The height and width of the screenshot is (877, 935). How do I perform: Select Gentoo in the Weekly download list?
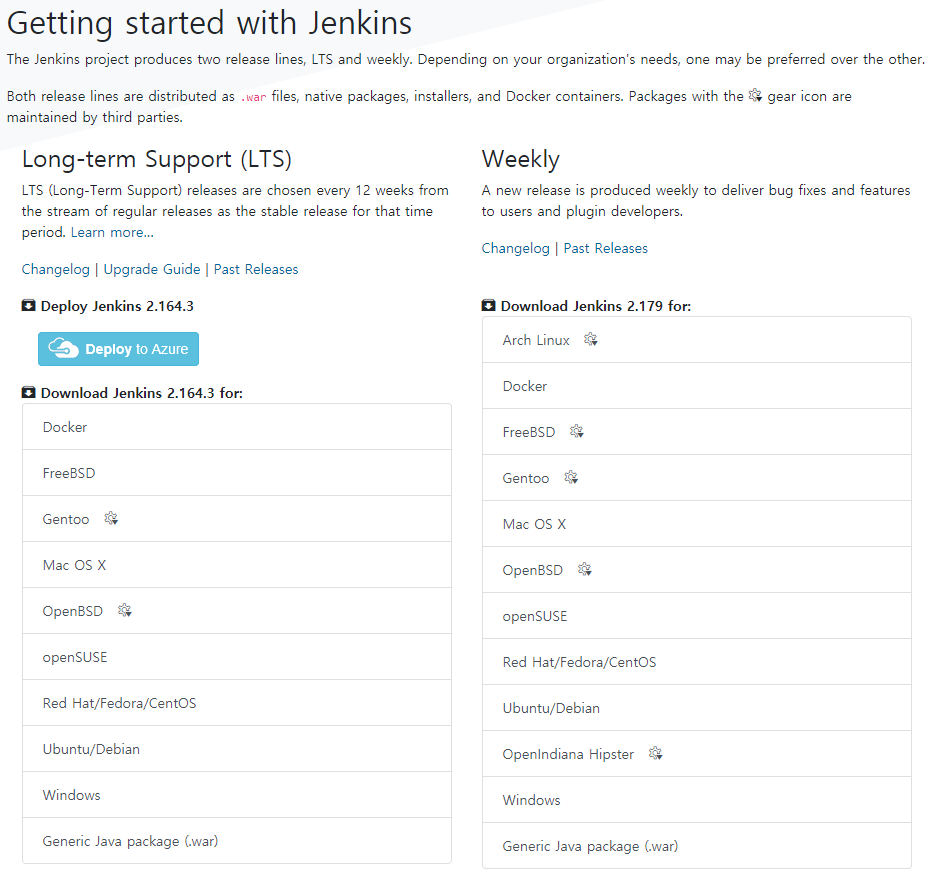(697, 478)
